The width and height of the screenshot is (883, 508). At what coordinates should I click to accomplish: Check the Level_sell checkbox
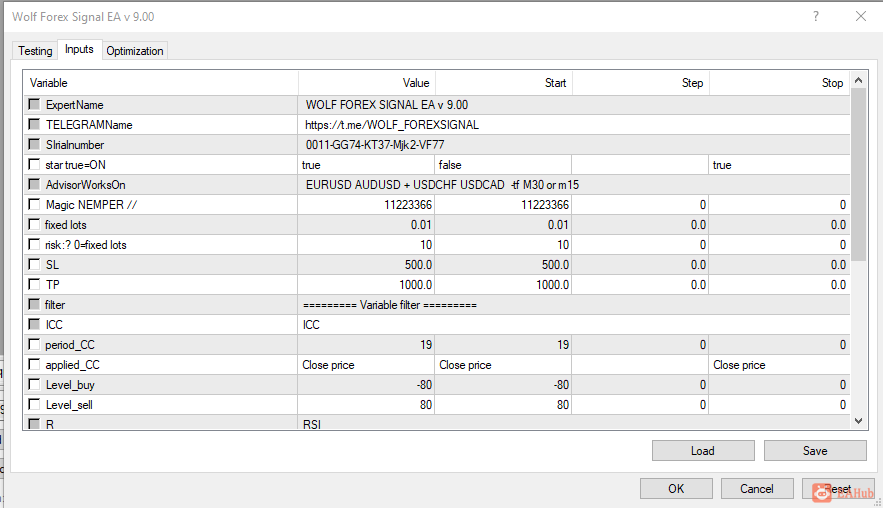34,404
